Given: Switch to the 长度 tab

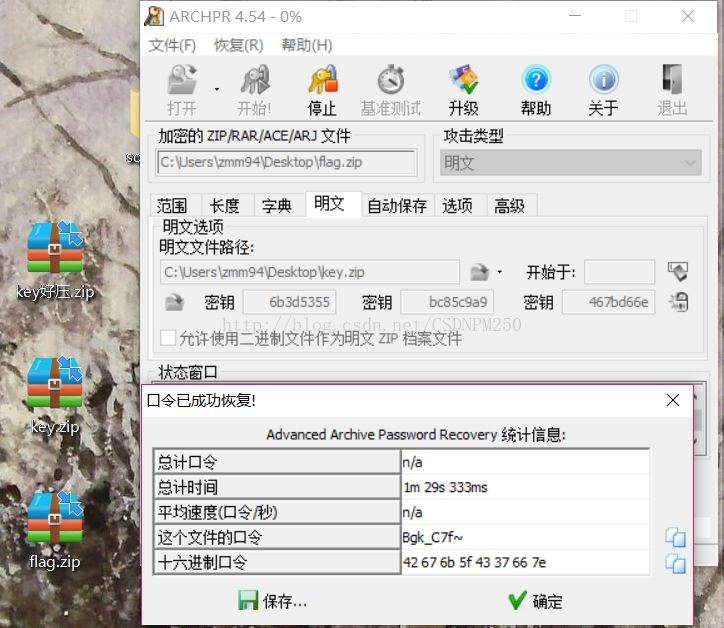Looking at the screenshot, I should click(x=228, y=205).
